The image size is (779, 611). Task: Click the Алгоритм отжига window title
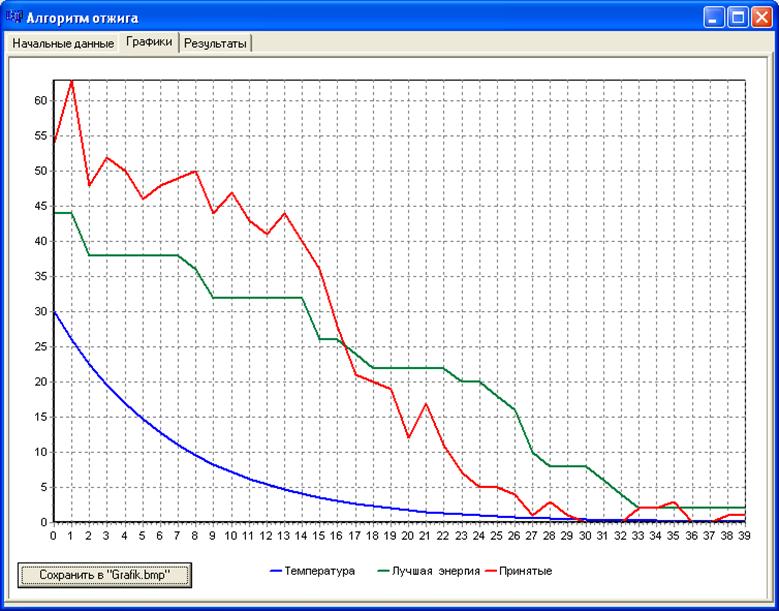click(x=82, y=18)
